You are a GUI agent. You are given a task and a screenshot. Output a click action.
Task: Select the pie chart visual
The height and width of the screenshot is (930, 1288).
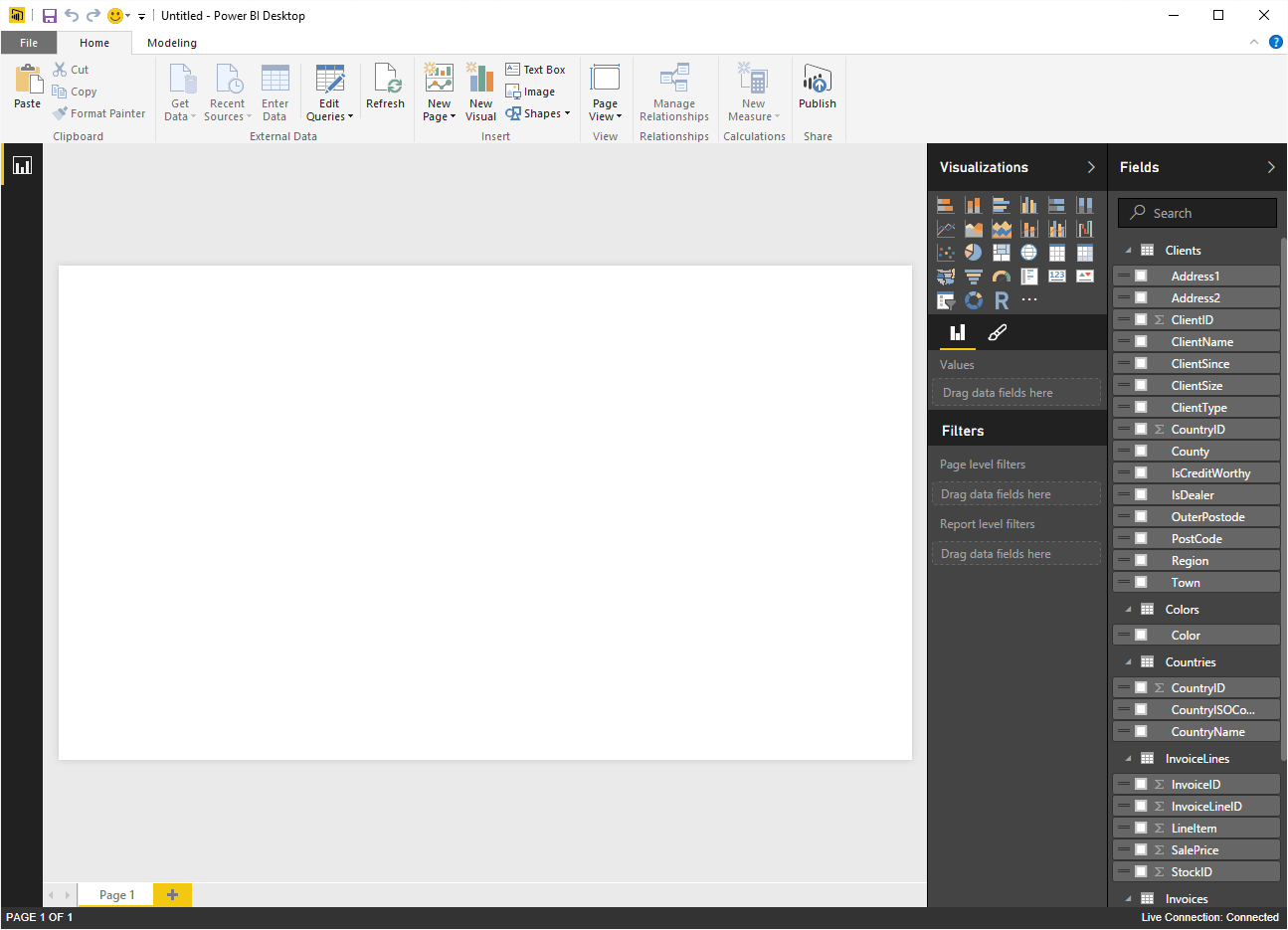pyautogui.click(x=974, y=253)
